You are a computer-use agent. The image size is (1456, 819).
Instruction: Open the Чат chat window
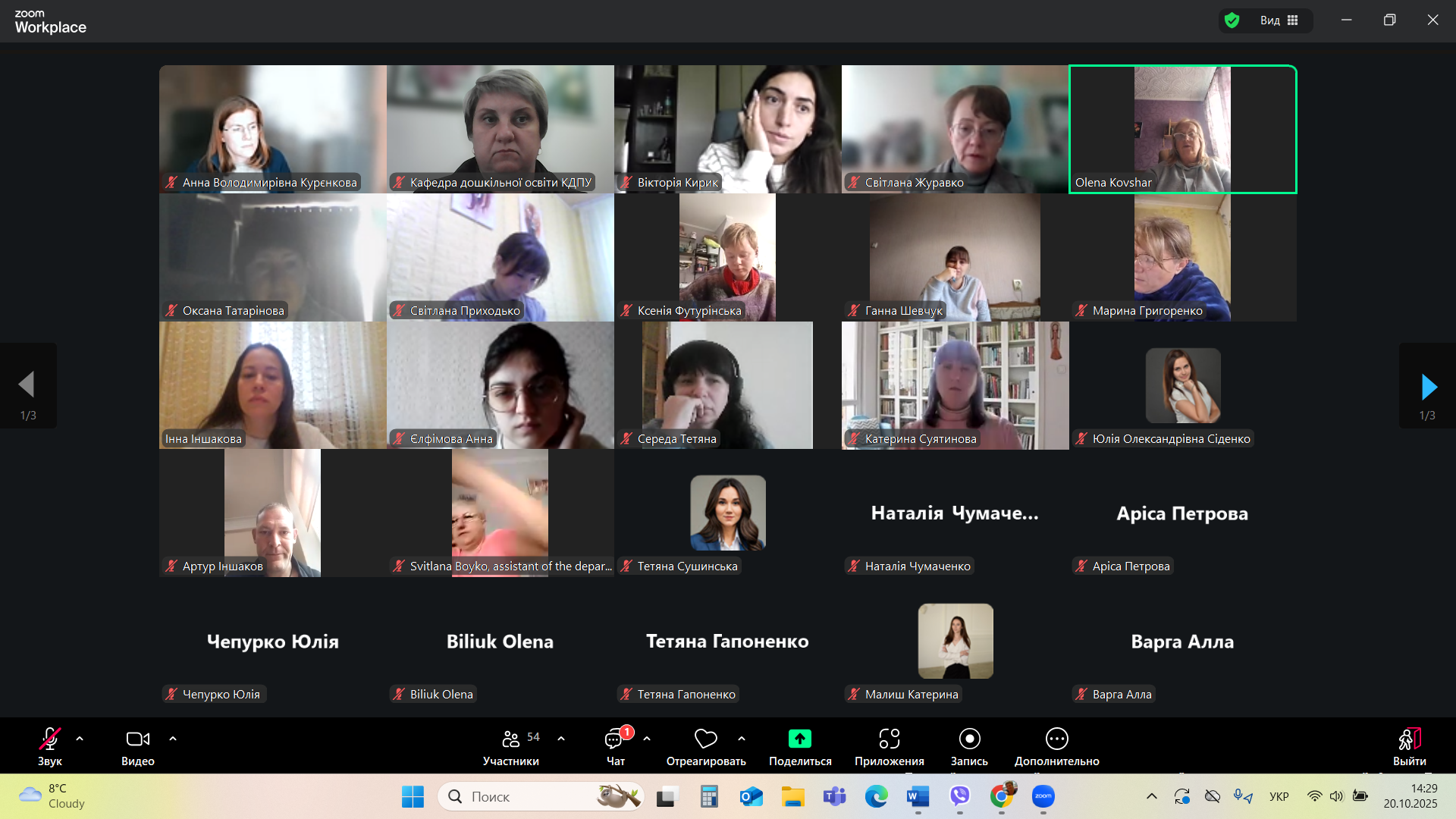tap(615, 747)
